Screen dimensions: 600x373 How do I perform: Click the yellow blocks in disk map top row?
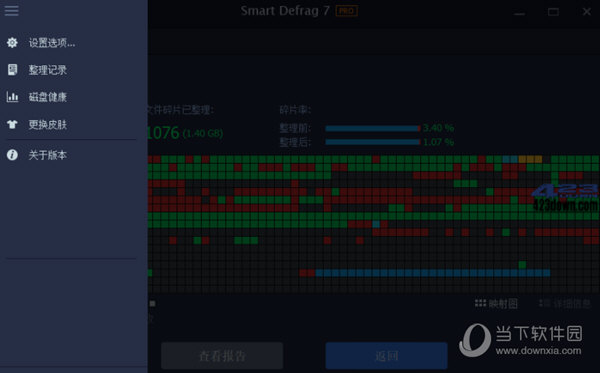(x=530, y=159)
